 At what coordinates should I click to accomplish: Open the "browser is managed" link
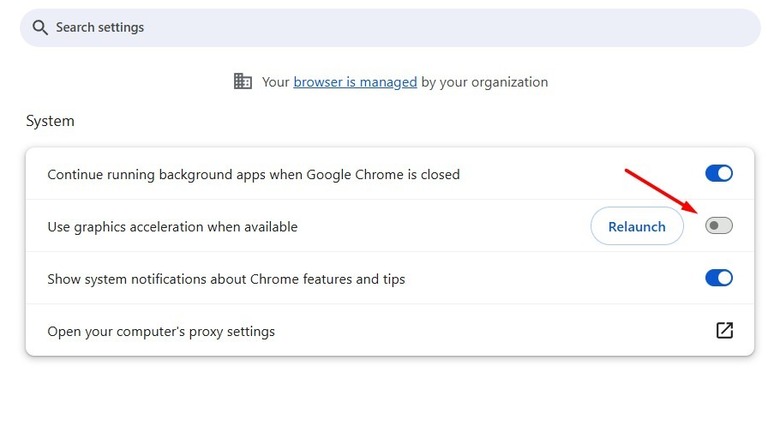355,82
